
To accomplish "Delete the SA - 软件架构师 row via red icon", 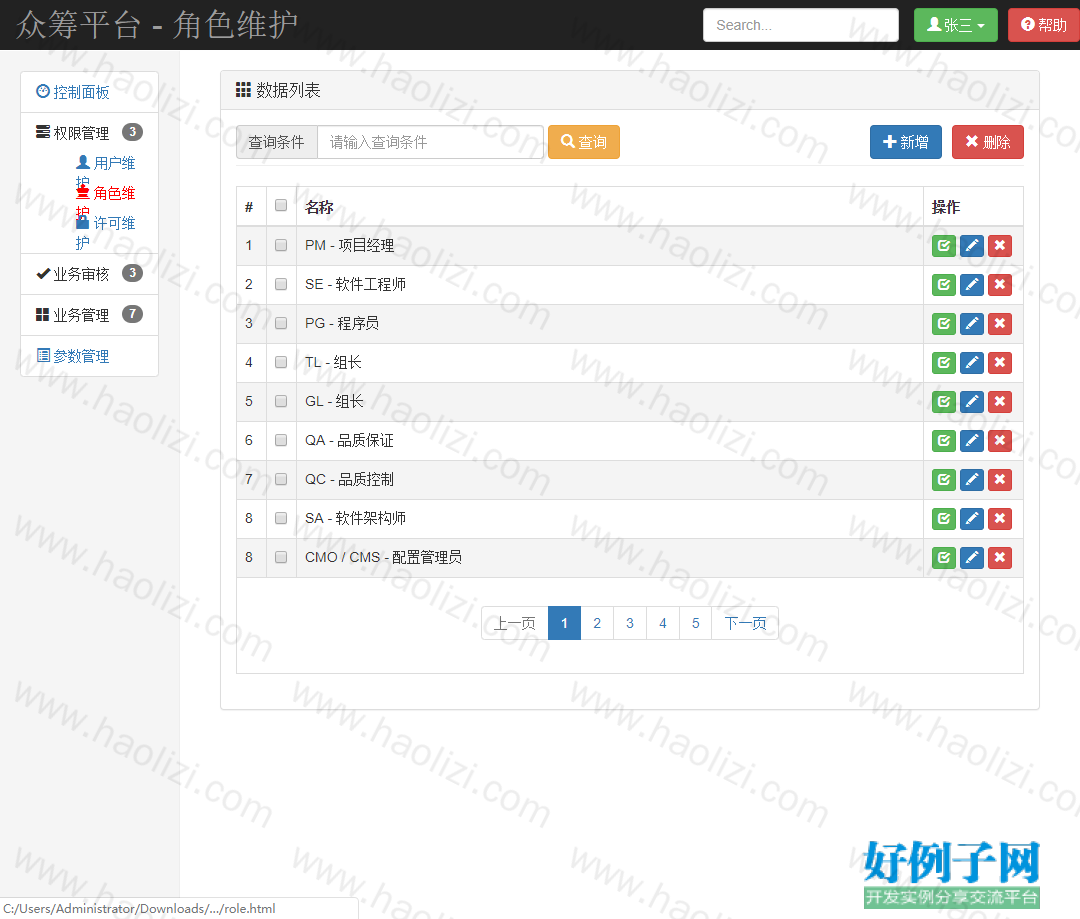I will pyautogui.click(x=1000, y=519).
